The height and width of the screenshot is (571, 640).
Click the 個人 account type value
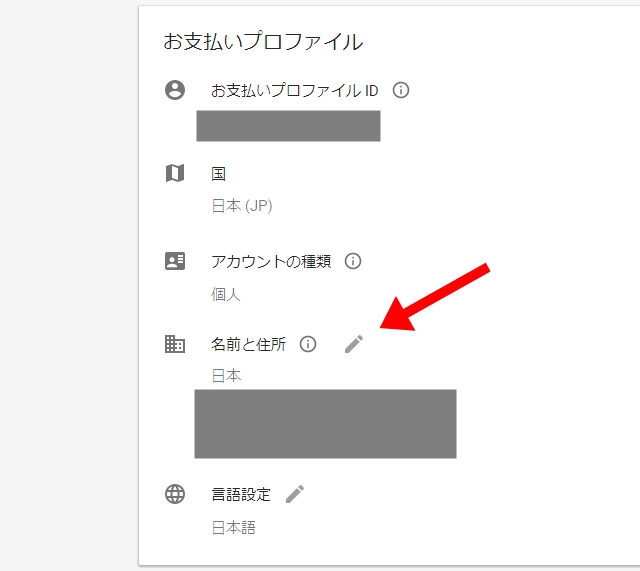[x=226, y=294]
